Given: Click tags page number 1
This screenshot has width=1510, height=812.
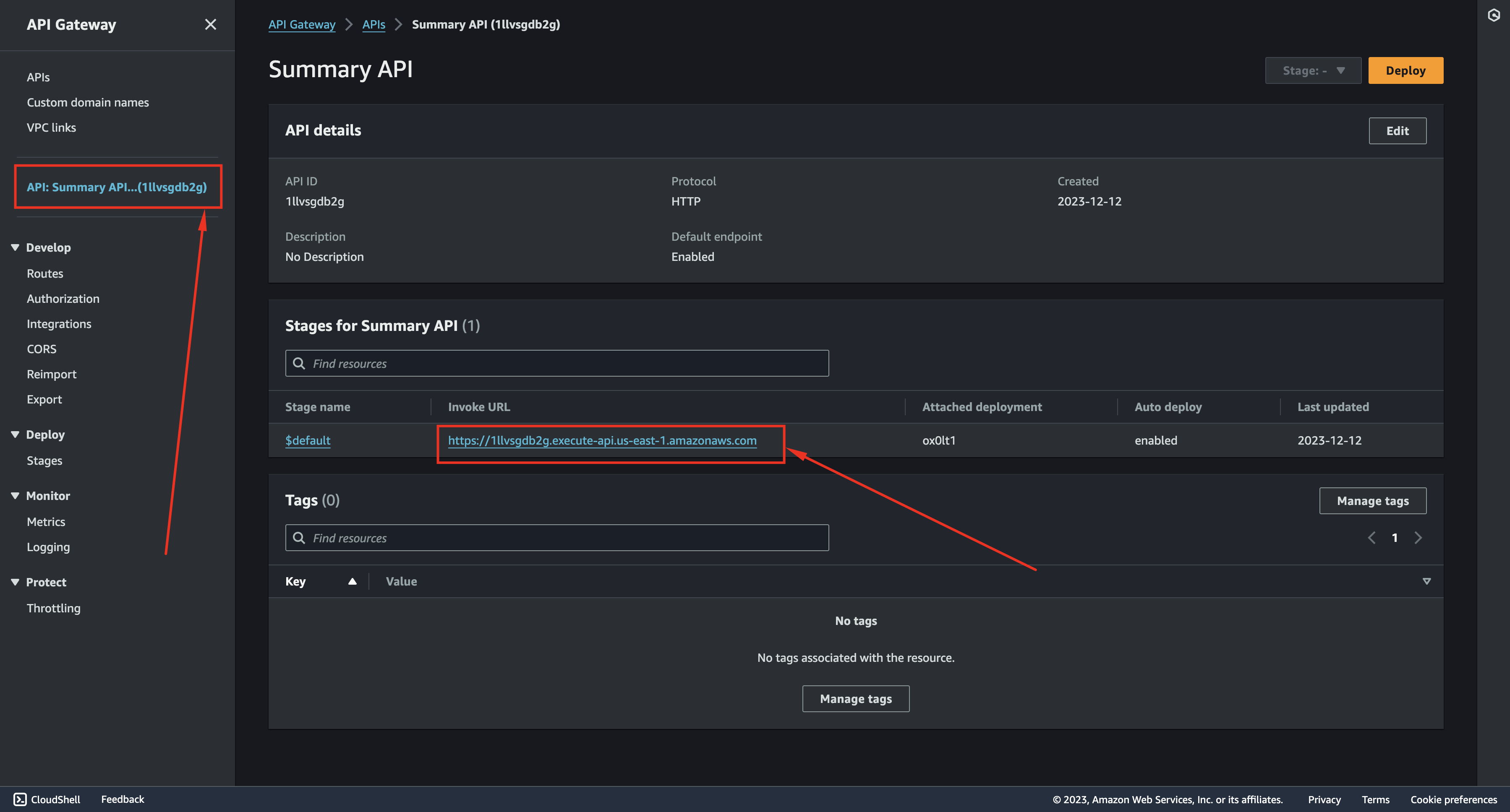Looking at the screenshot, I should click(x=1395, y=538).
